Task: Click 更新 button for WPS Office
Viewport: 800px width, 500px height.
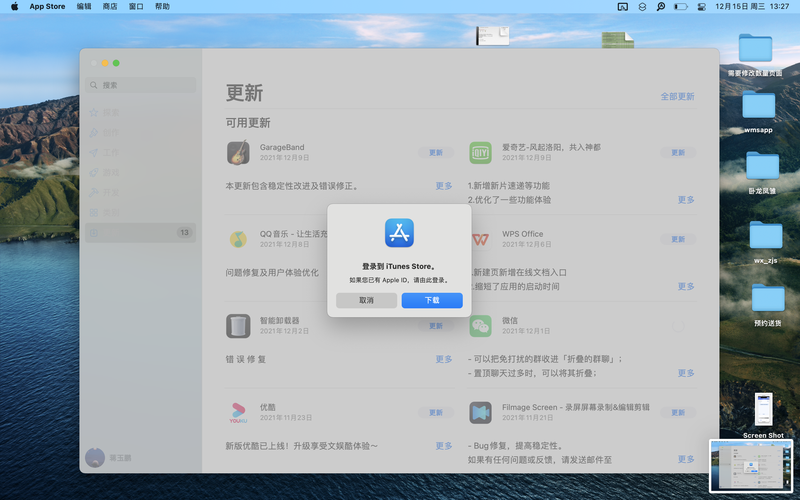Action: [678, 239]
